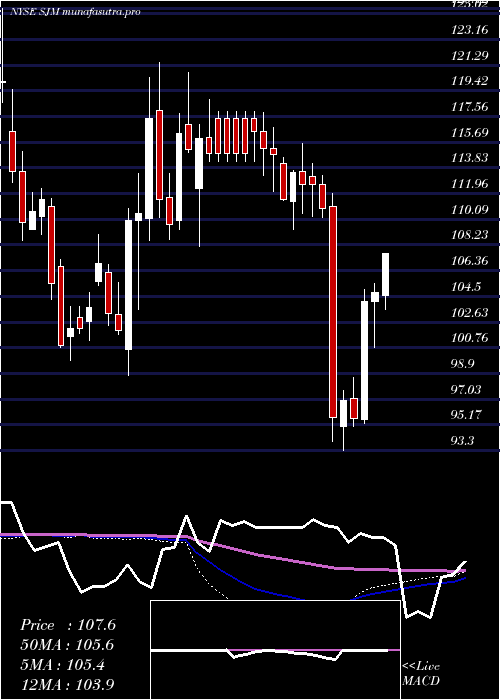500x700 pixels.
Task: Click the 12MA : 103.9 readout
Action: click(67, 685)
